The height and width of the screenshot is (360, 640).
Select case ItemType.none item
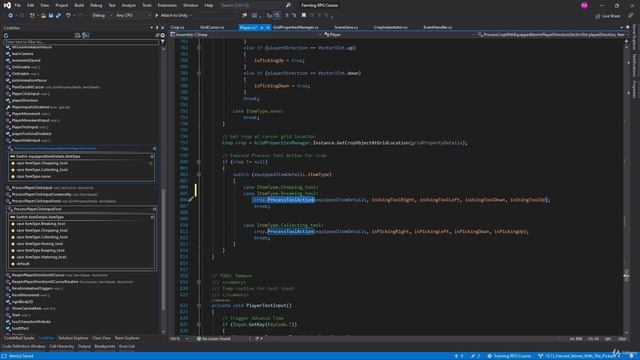(34, 176)
